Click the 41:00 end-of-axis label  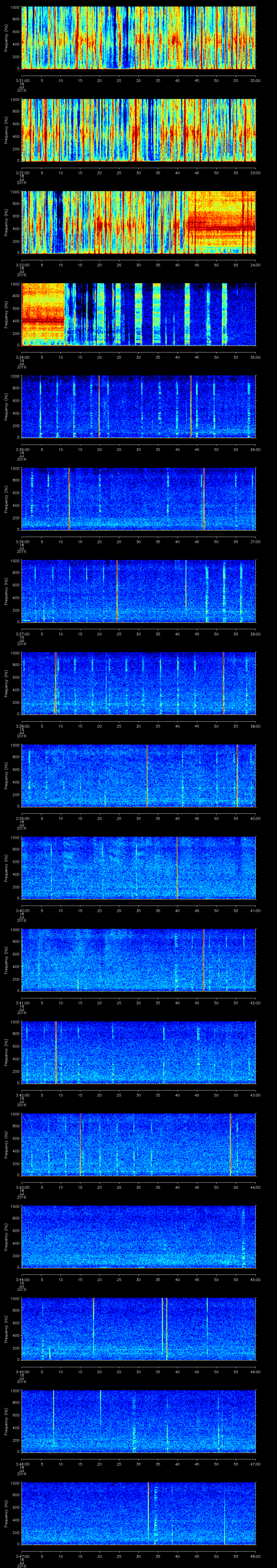(255, 910)
